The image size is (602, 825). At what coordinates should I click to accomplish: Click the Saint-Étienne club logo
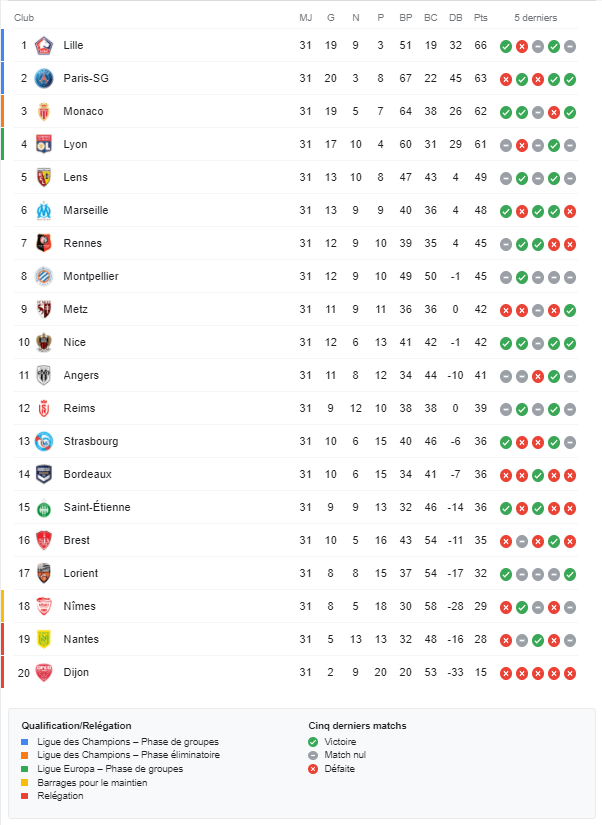[43, 508]
